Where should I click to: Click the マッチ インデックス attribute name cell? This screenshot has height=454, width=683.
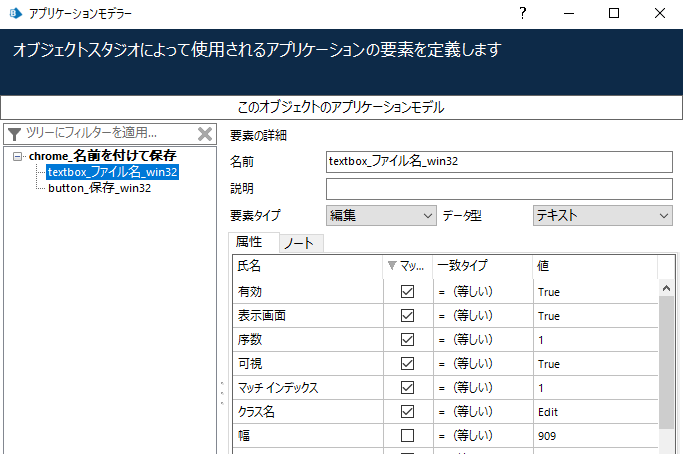tap(308, 387)
